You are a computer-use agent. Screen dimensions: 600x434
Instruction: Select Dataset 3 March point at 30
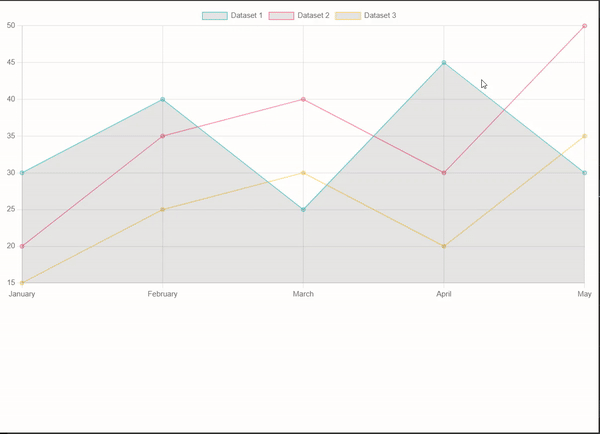point(303,173)
